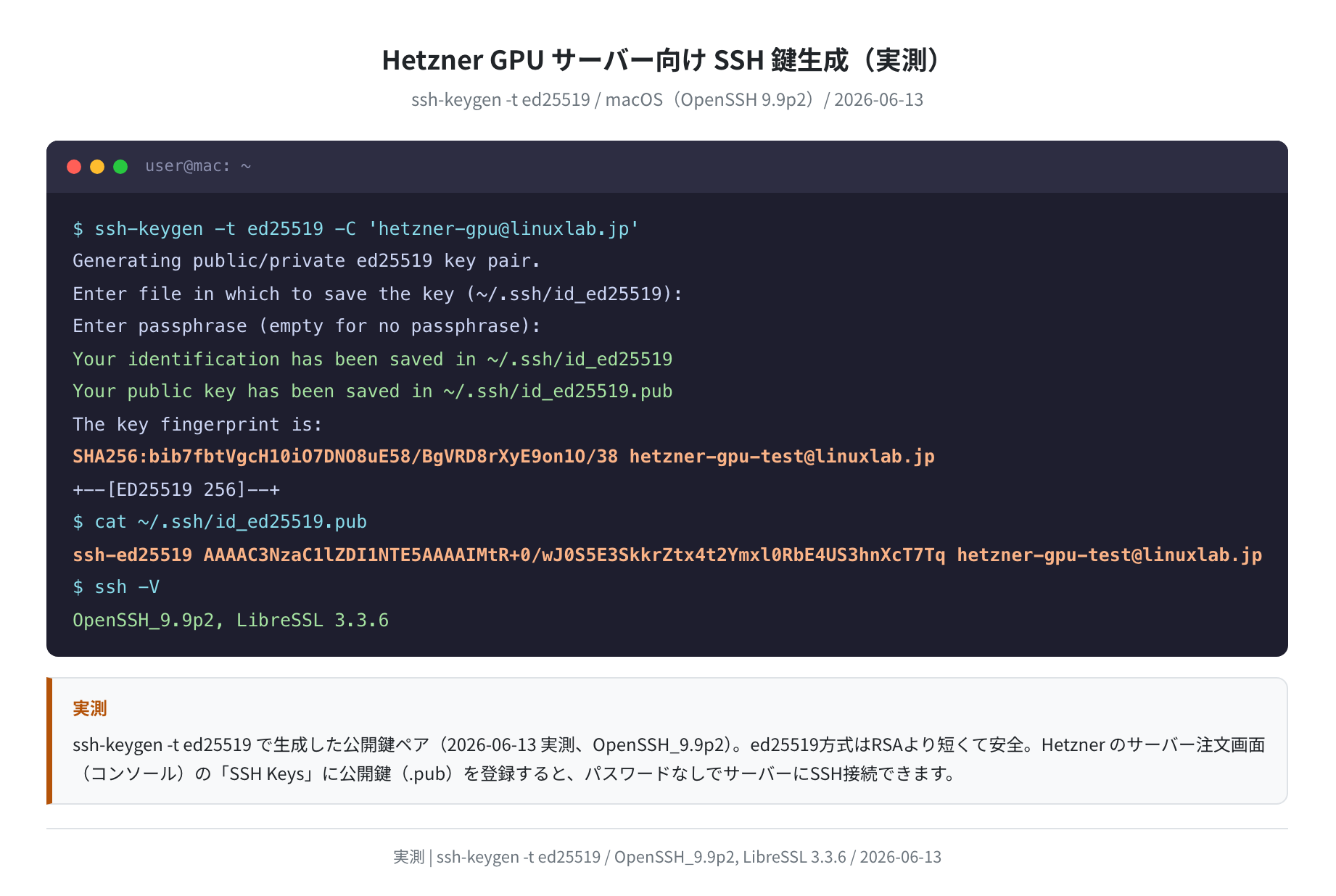Click the 'Enter passphrase (empty for no passphrase):' line
1336x896 pixels.
307,326
